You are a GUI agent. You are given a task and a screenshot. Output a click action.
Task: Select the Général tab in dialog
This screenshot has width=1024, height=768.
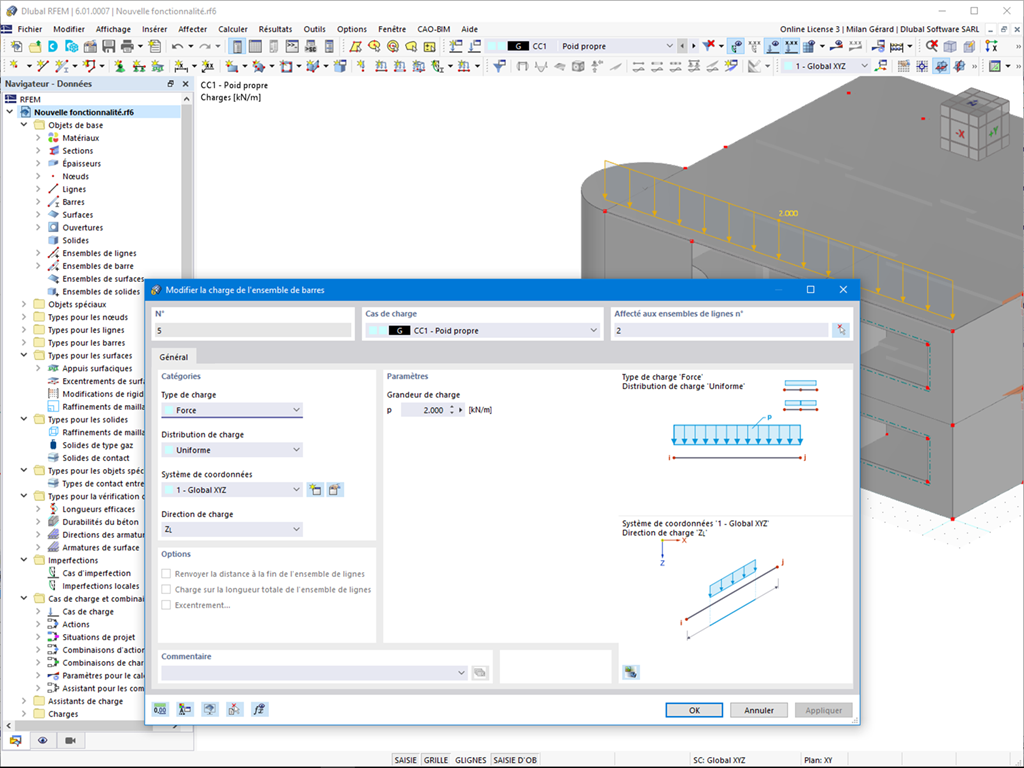tap(174, 357)
